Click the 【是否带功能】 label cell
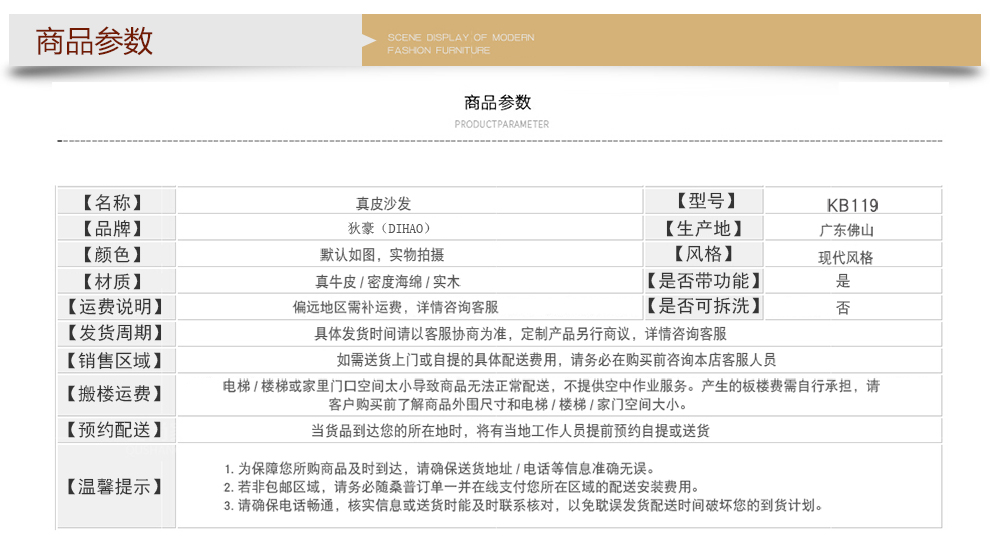Viewport: 990px width, 547px height. point(704,280)
